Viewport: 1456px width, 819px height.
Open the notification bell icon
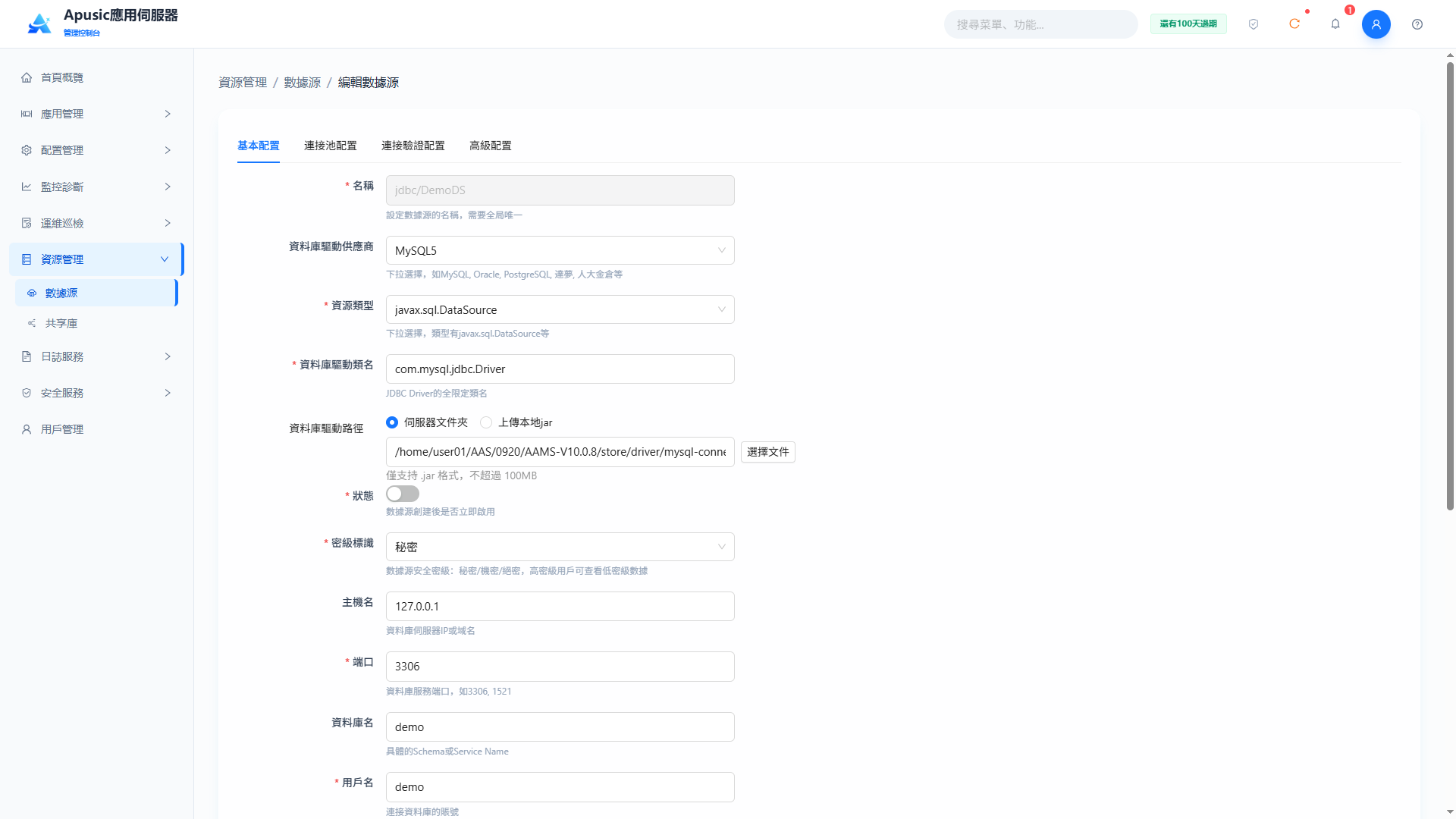pyautogui.click(x=1335, y=24)
